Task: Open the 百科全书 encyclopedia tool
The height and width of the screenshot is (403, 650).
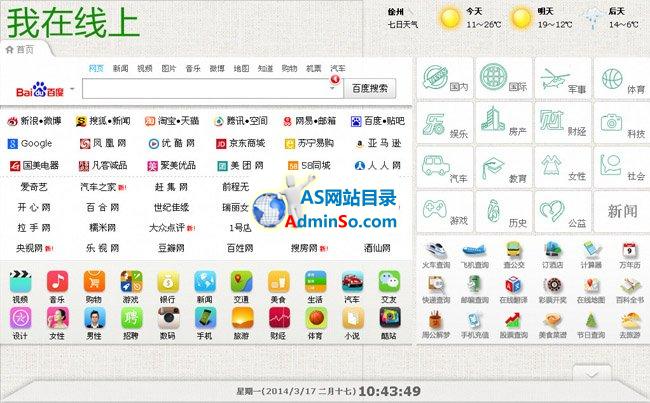Action: click(630, 290)
